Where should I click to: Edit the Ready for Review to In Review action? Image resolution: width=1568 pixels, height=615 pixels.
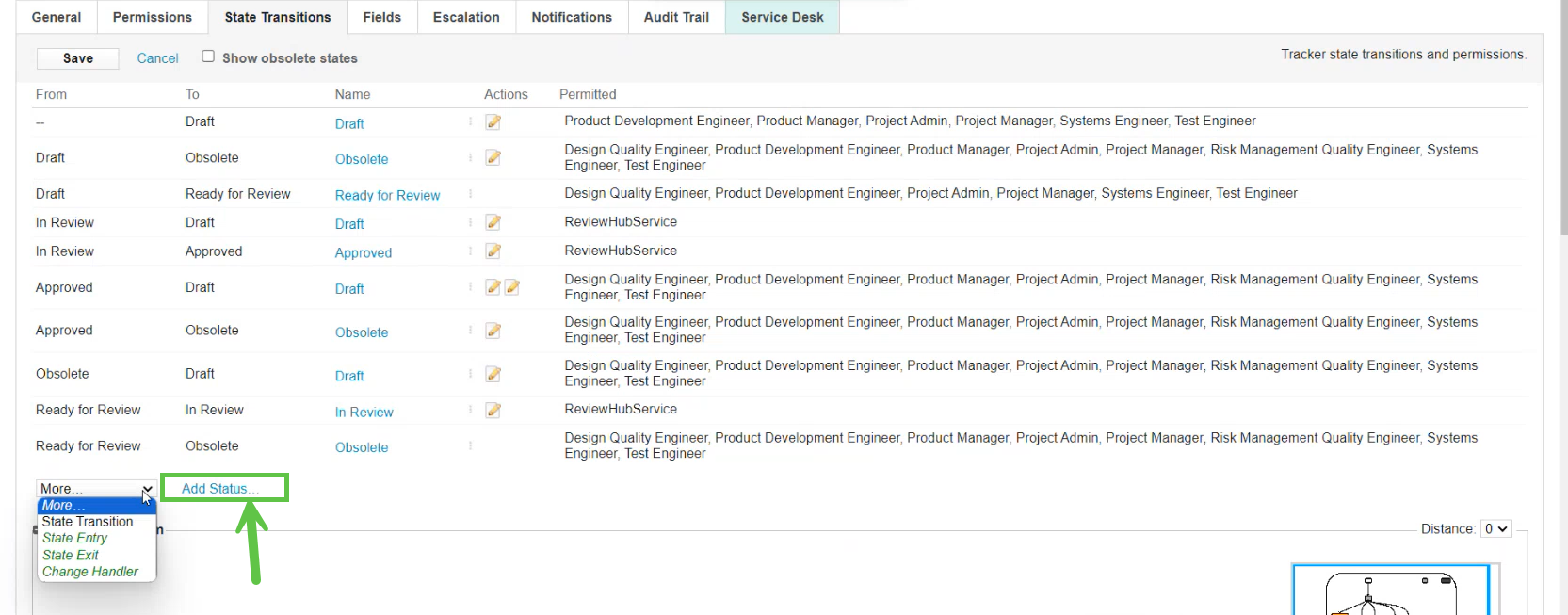493,411
